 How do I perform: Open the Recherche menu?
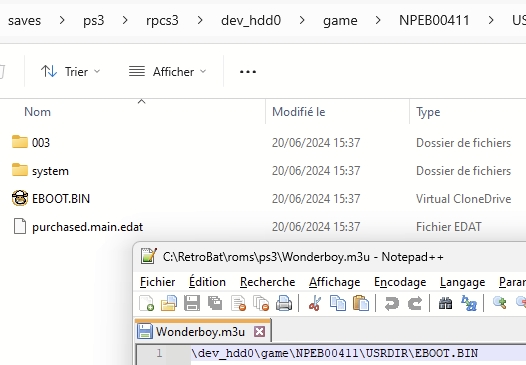tap(267, 282)
